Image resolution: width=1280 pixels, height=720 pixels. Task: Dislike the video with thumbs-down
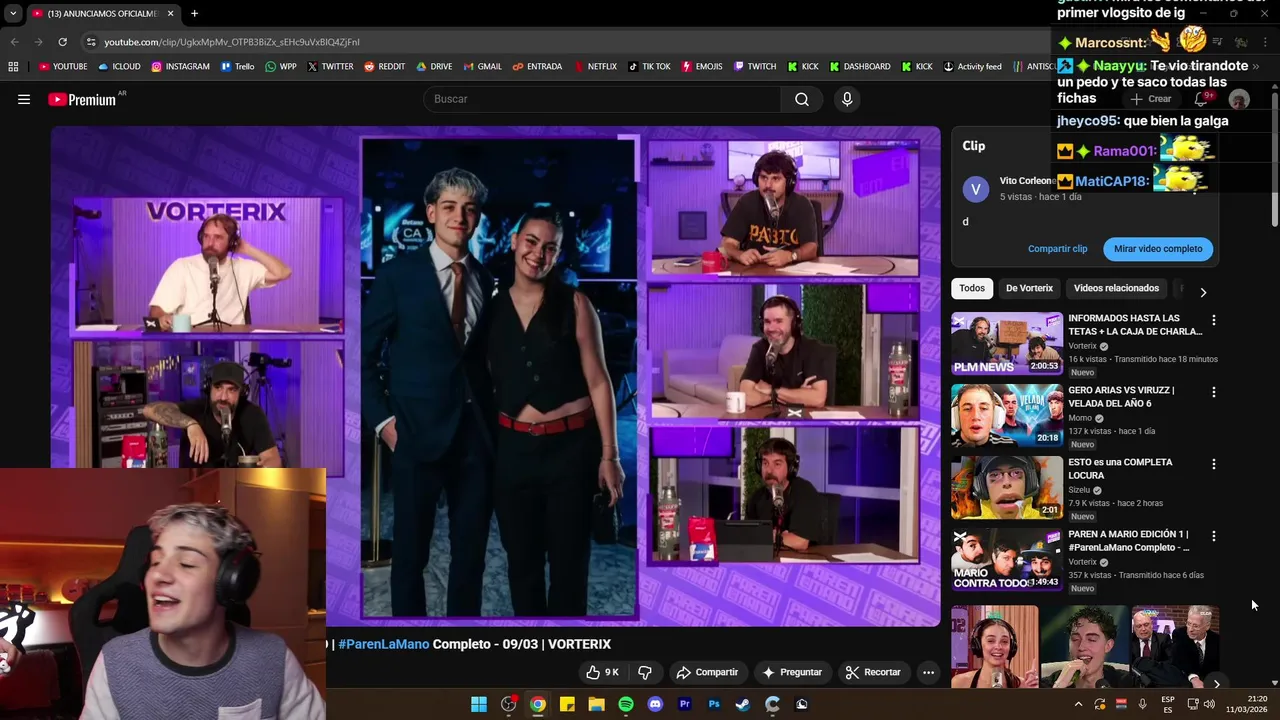point(645,672)
